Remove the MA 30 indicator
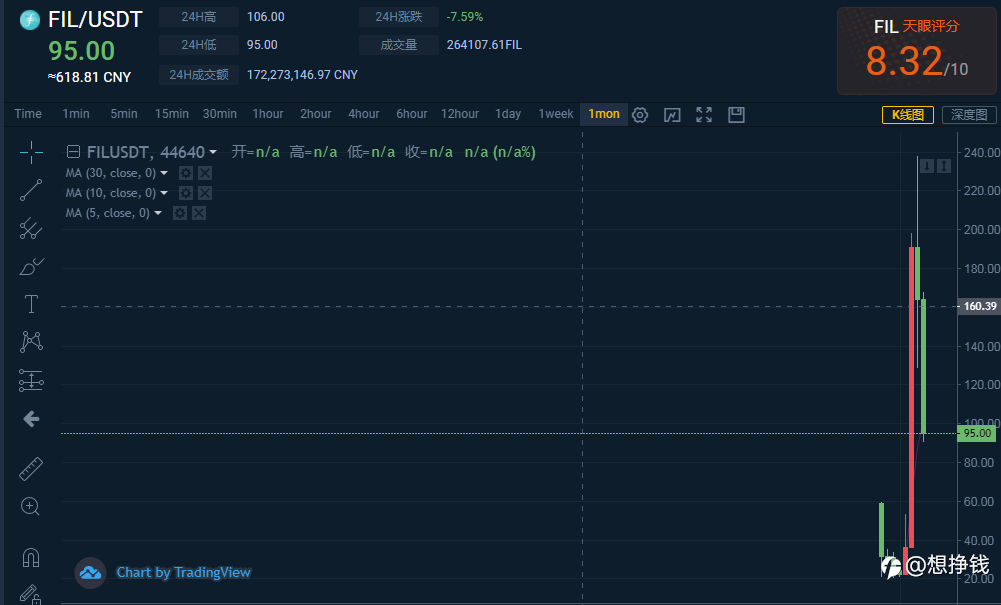The width and height of the screenshot is (1001, 605). click(205, 173)
